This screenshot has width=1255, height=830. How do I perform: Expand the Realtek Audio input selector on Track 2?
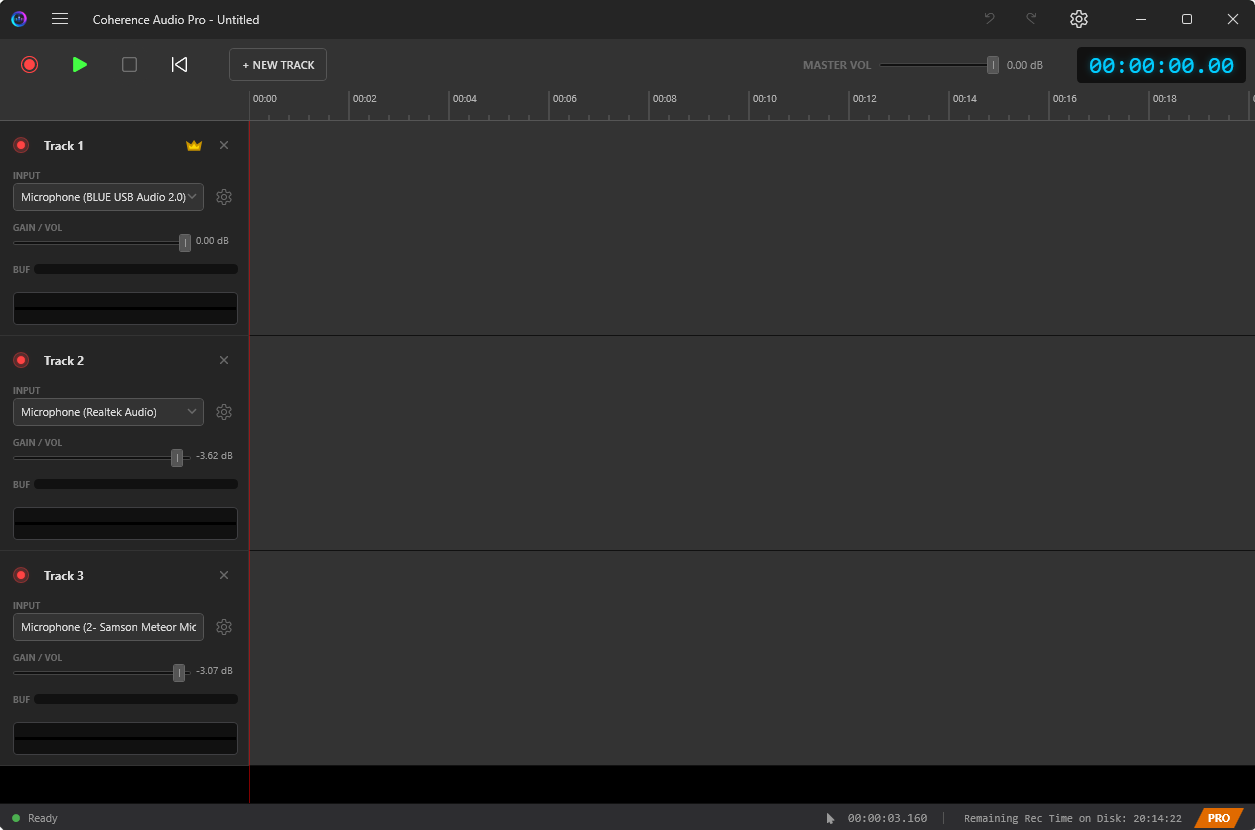point(107,412)
